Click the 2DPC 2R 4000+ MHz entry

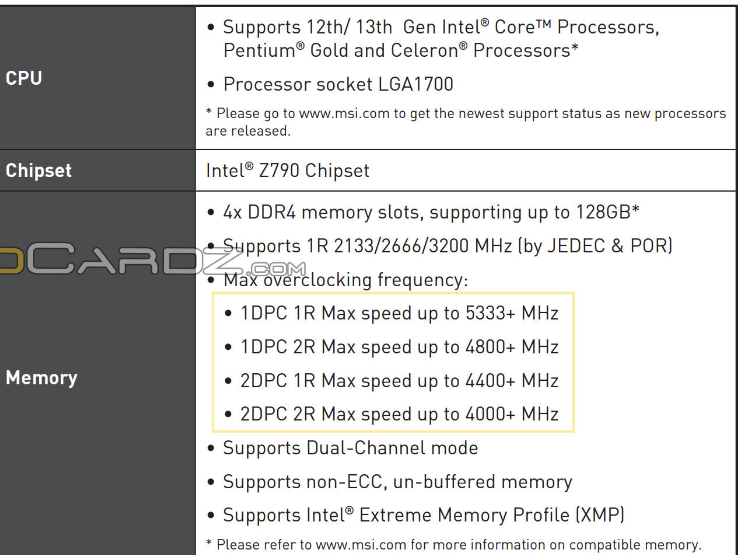coord(399,414)
